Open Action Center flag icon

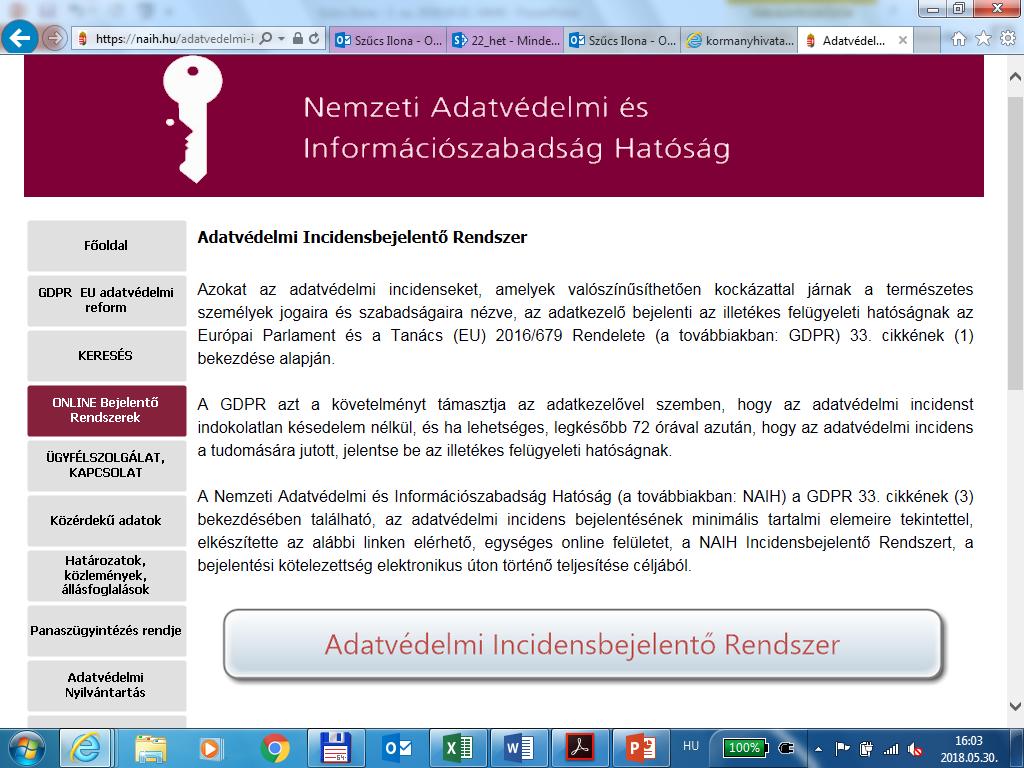(x=843, y=749)
